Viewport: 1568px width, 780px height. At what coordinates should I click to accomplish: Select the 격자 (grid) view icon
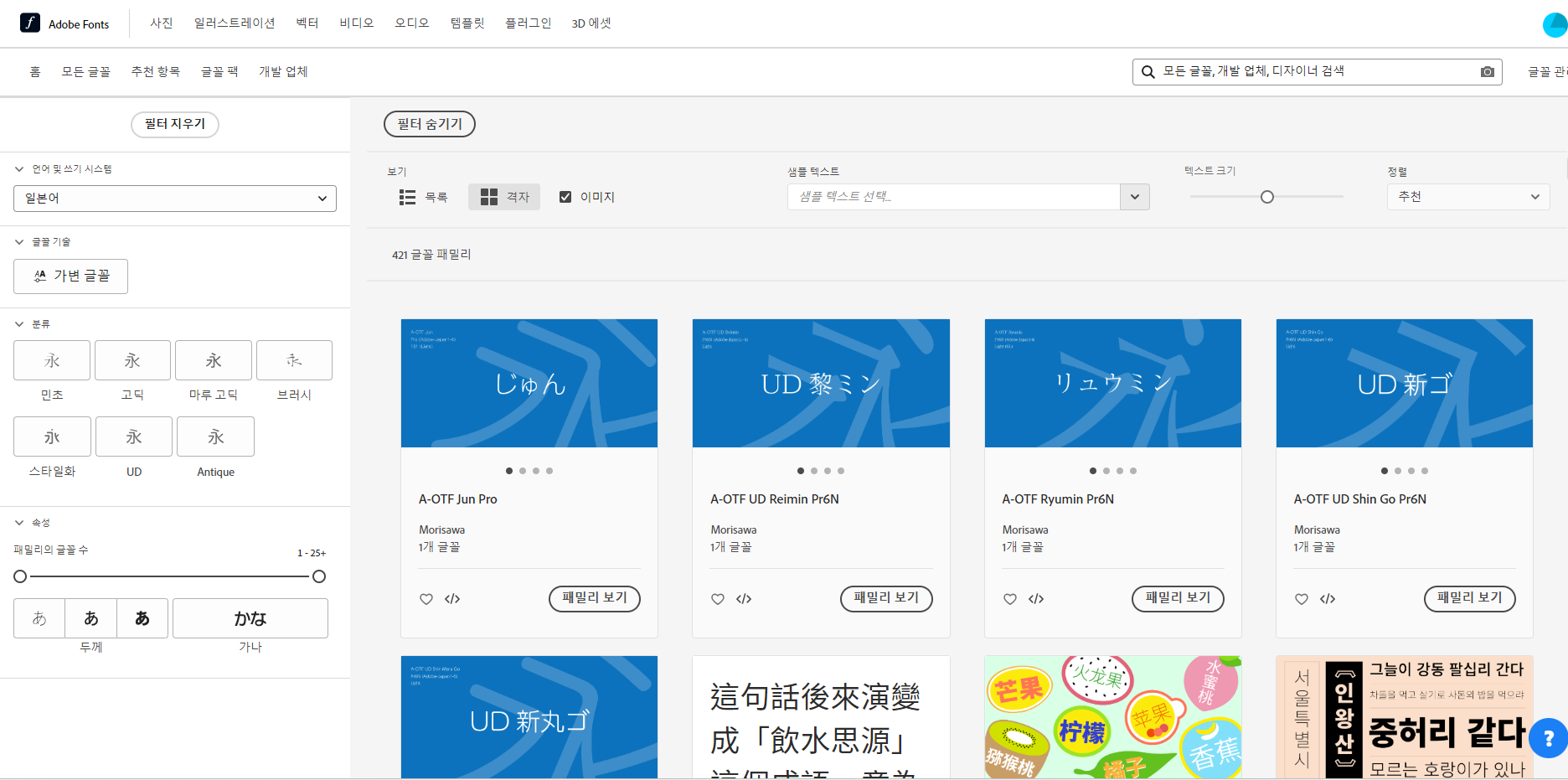click(503, 196)
